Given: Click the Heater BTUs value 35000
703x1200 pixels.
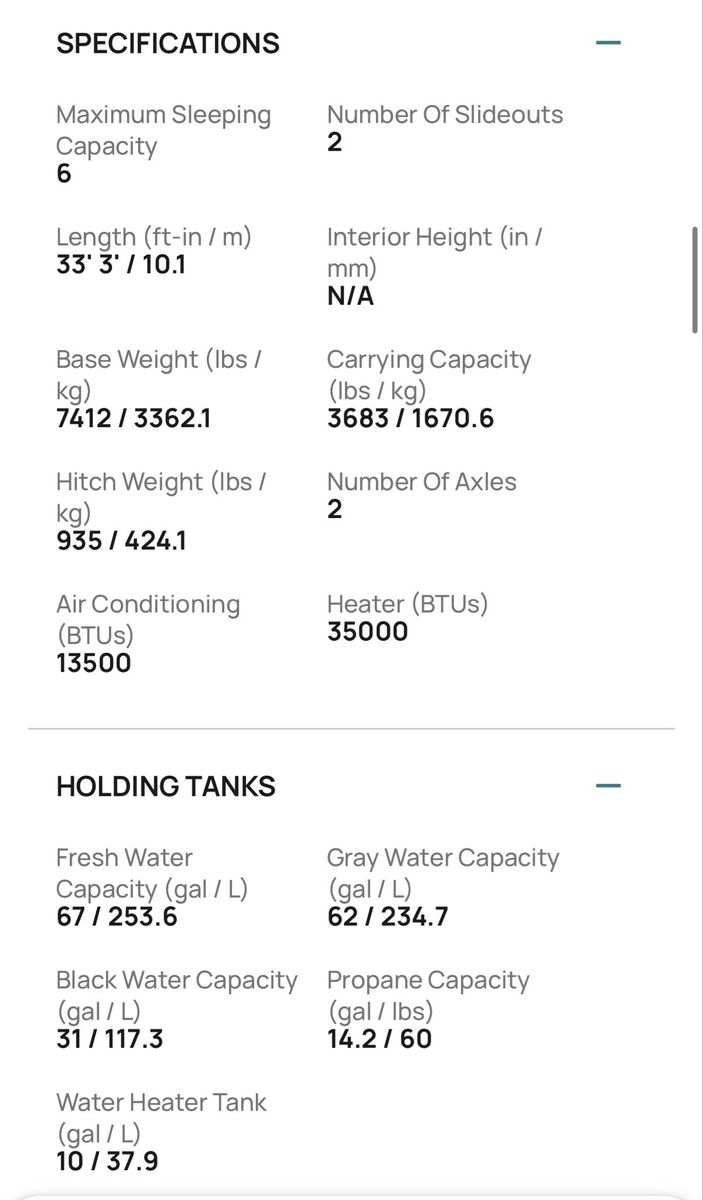Looking at the screenshot, I should coord(368,632).
